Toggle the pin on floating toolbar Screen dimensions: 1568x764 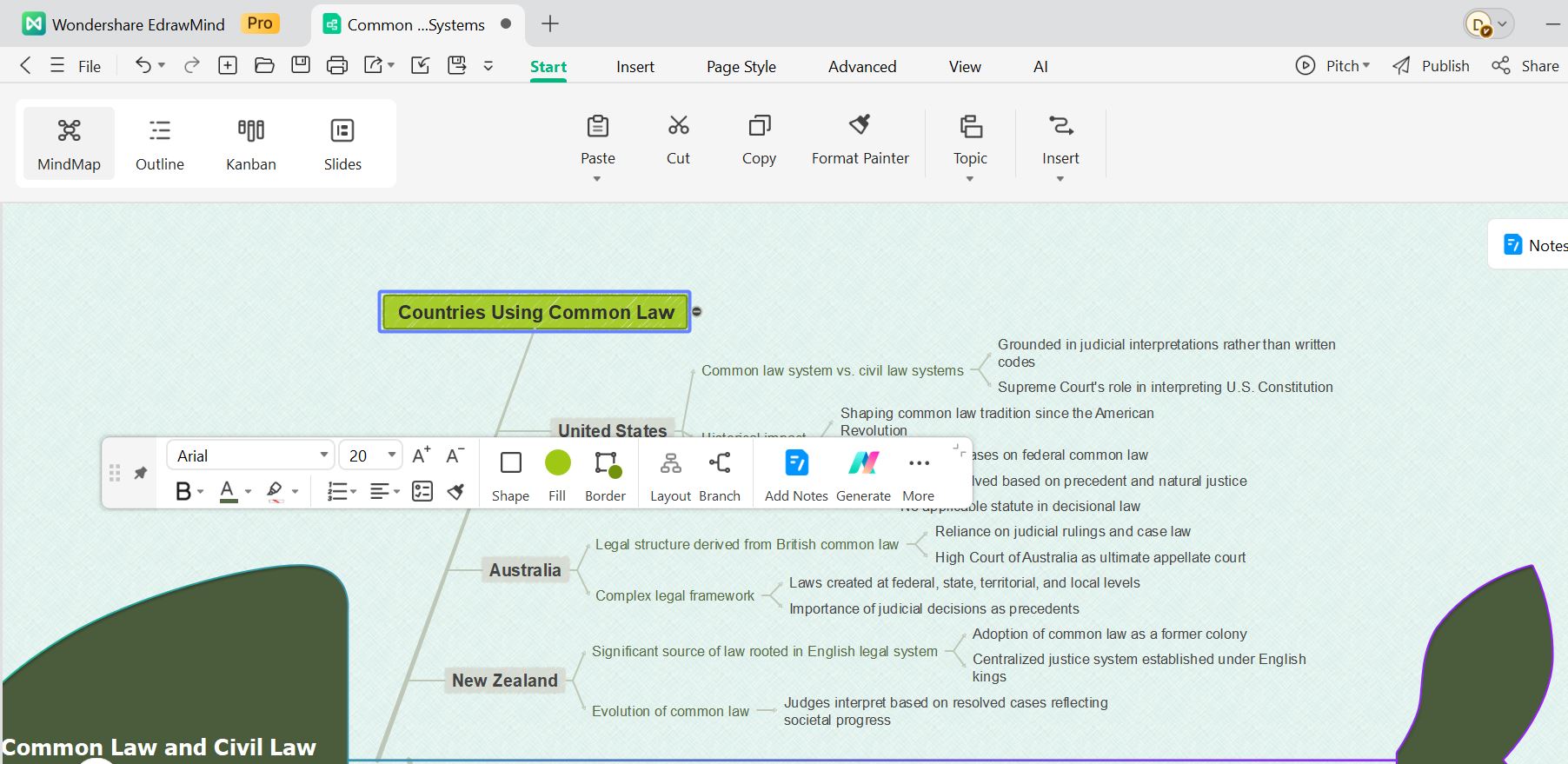click(140, 473)
